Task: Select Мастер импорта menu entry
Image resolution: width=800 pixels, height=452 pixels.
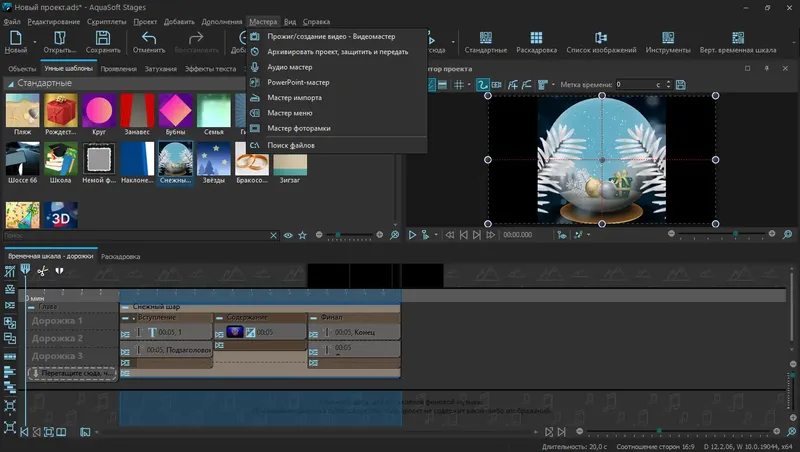Action: click(294, 98)
